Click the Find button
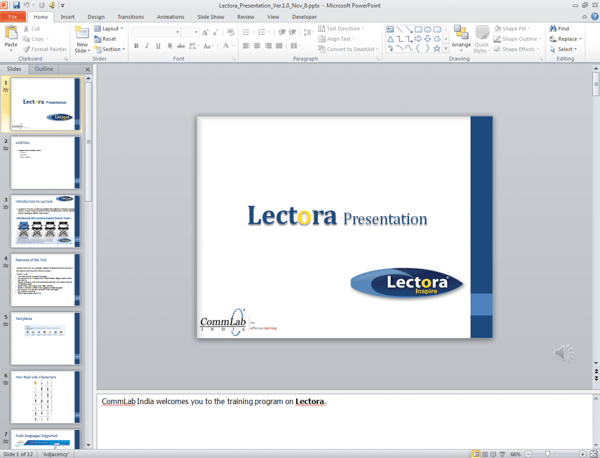600x458 pixels. 559,29
